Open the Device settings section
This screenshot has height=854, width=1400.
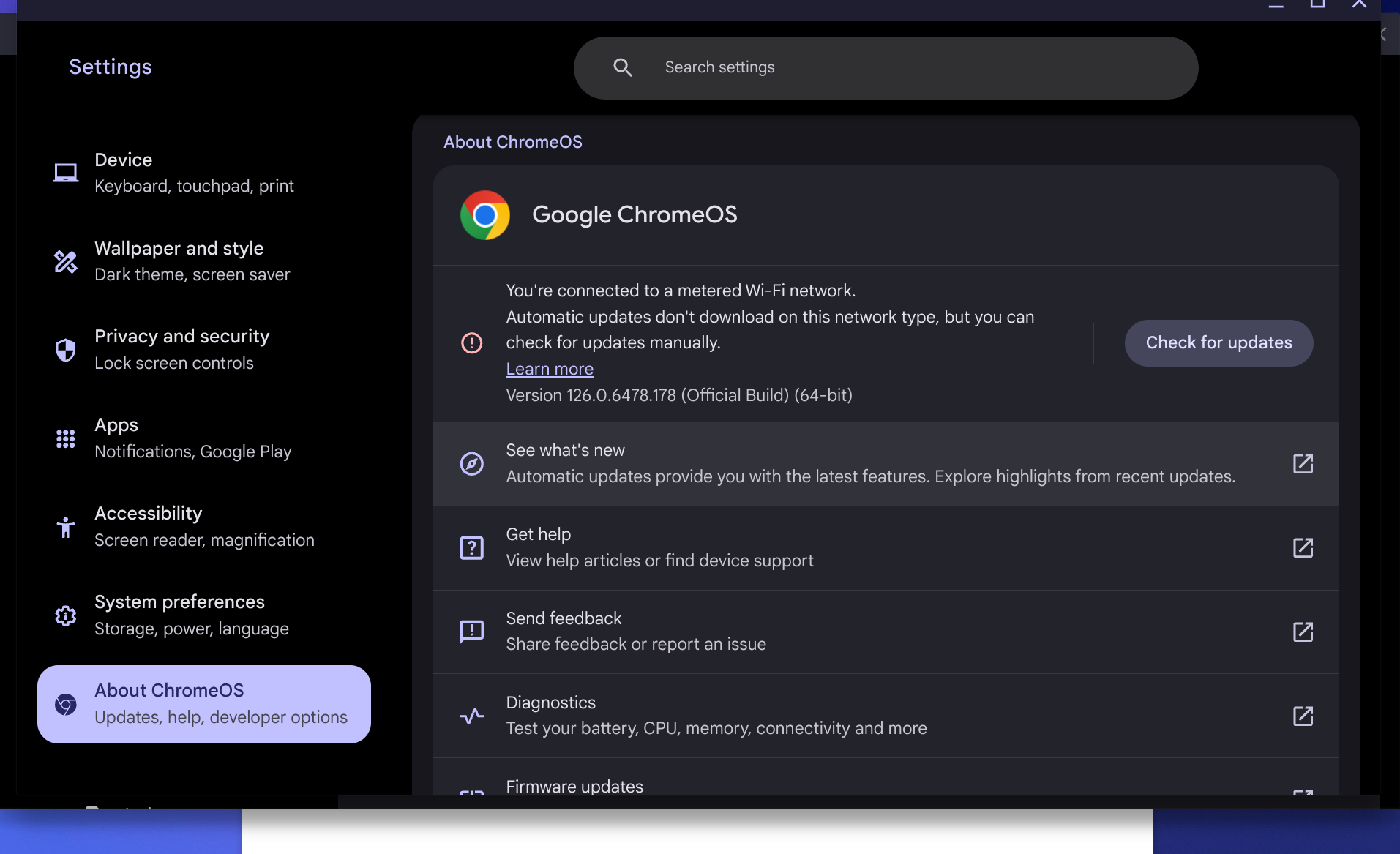click(203, 173)
